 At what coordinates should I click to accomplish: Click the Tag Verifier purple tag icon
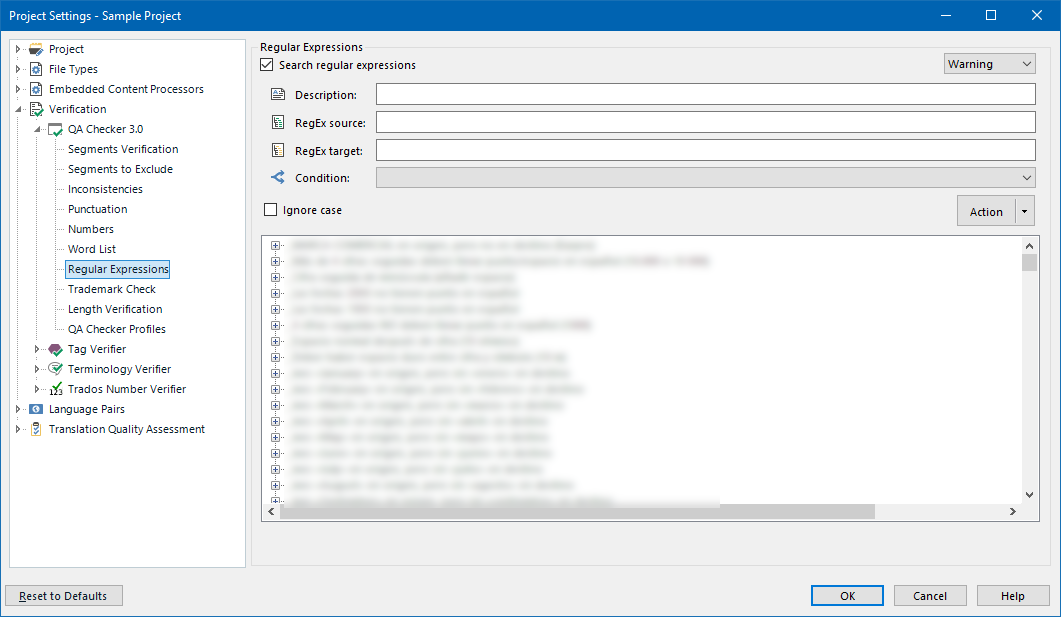click(x=56, y=348)
